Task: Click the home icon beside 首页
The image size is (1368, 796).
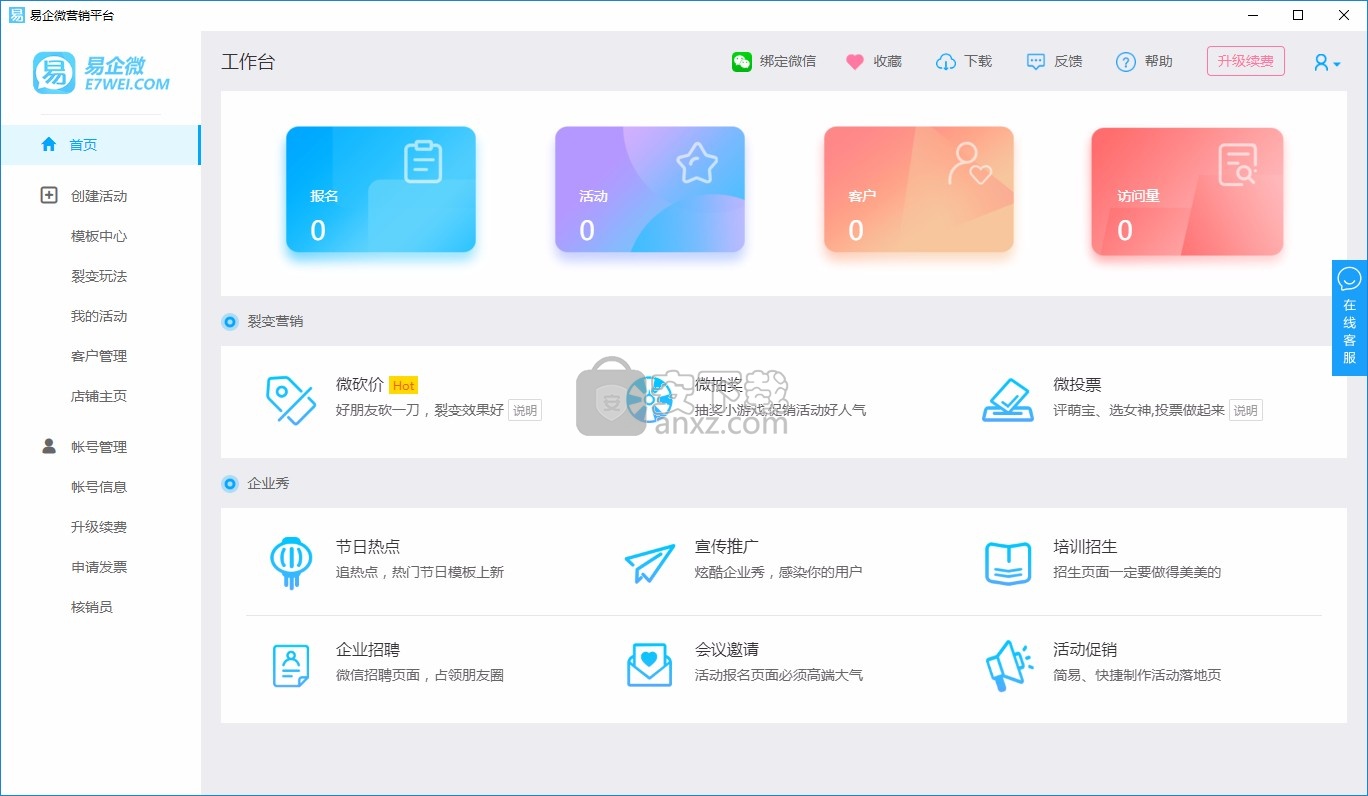Action: tap(49, 144)
